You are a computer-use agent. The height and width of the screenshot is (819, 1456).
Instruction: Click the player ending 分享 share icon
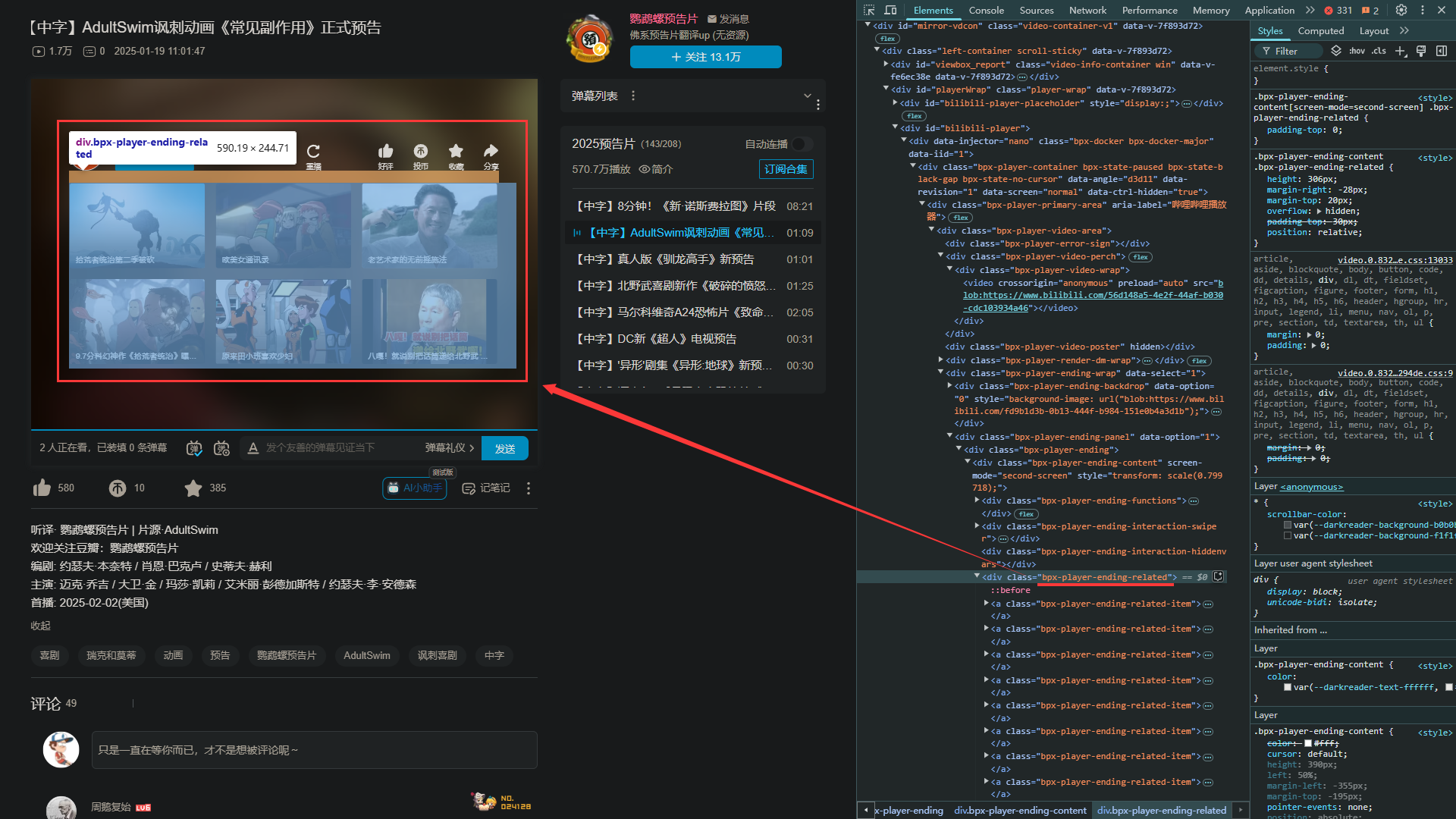click(491, 155)
